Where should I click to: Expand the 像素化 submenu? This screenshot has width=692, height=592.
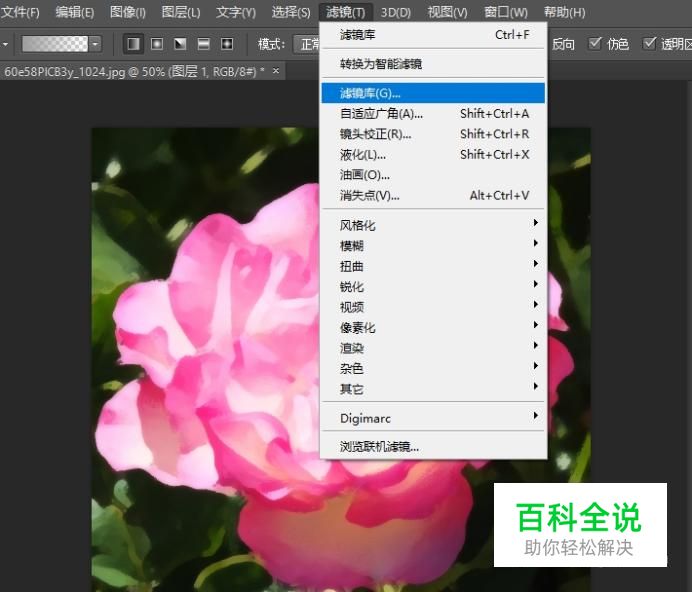[x=434, y=328]
